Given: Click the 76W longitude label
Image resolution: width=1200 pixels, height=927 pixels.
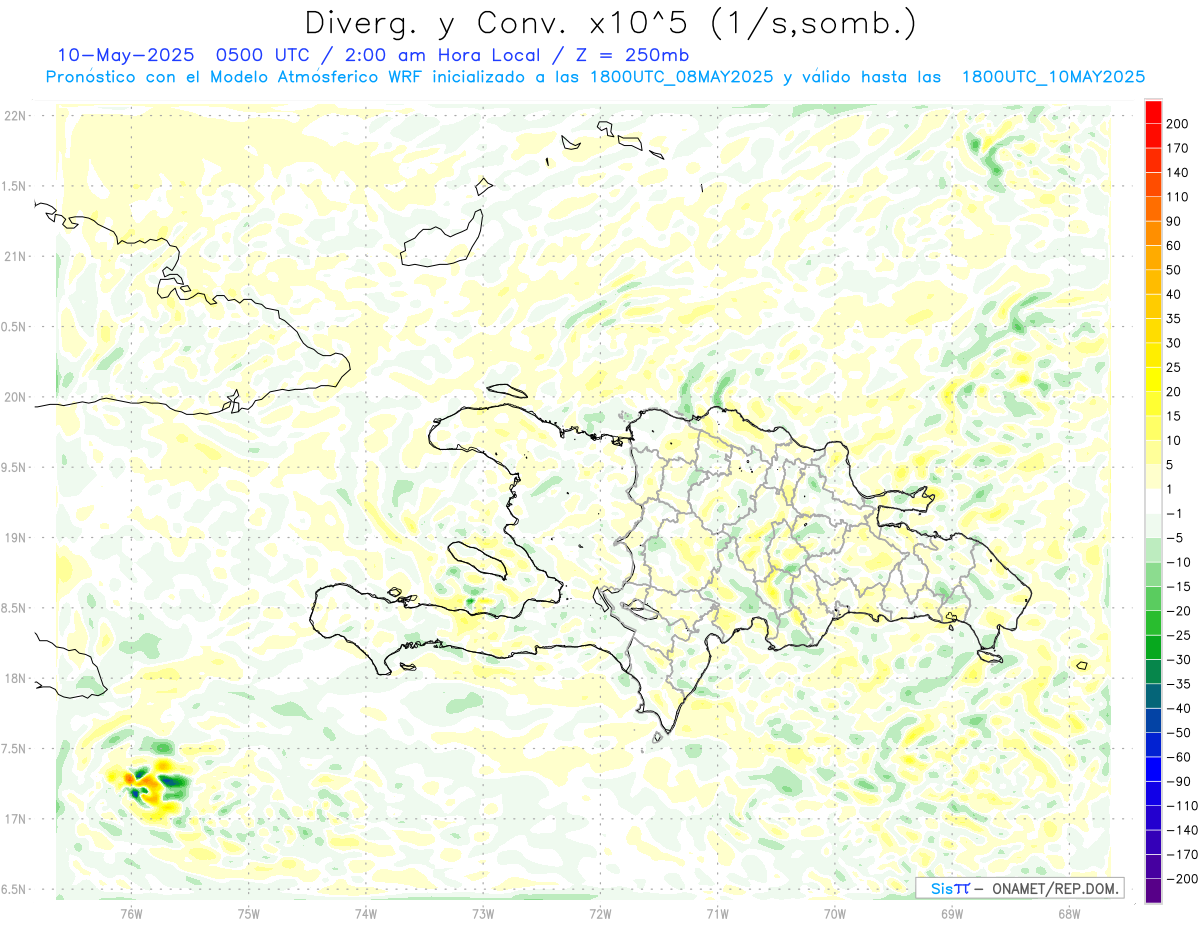Looking at the screenshot, I should (x=131, y=913).
